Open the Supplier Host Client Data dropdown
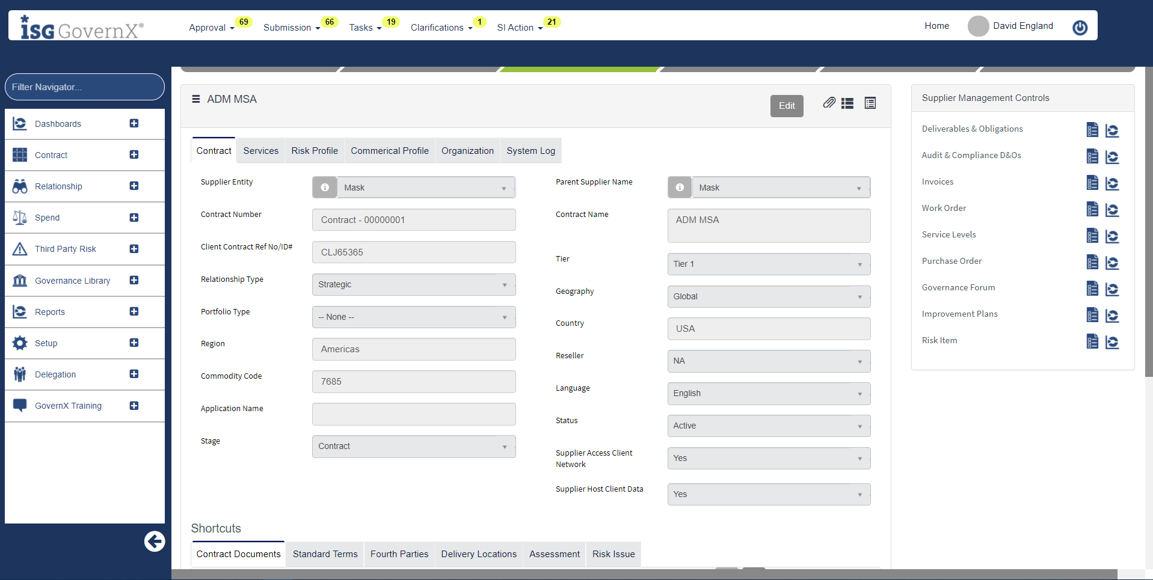 [x=768, y=494]
